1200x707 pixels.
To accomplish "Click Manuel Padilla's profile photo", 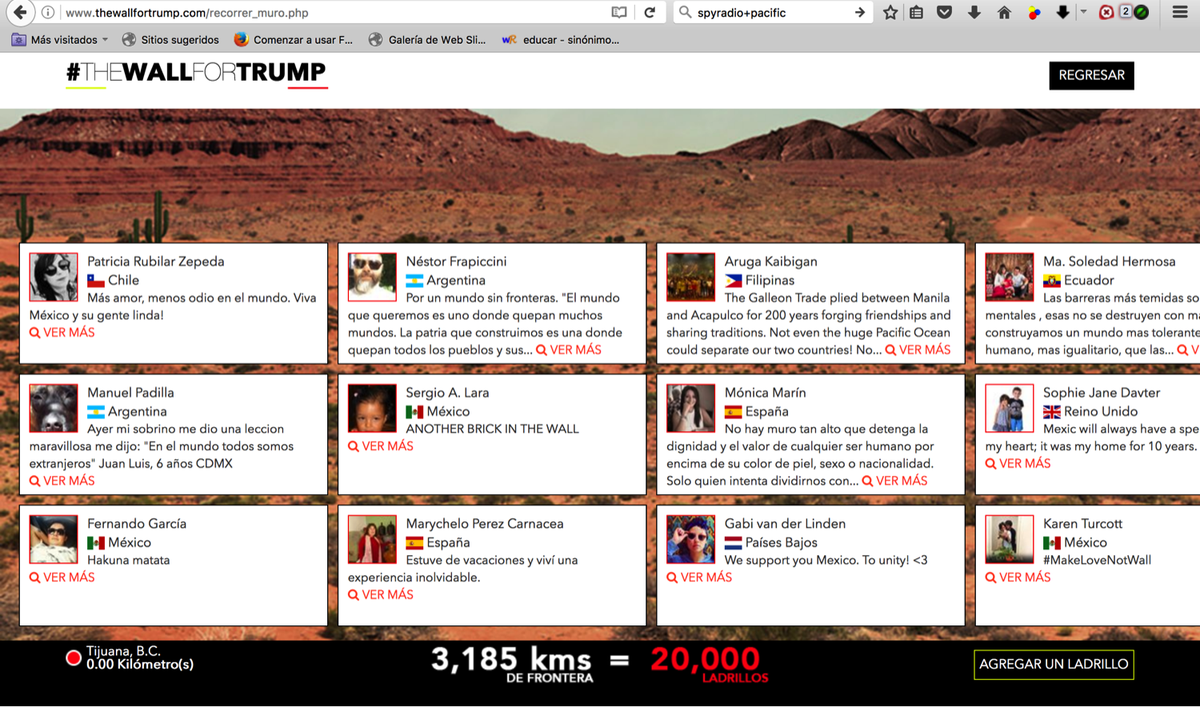I will click(54, 408).
